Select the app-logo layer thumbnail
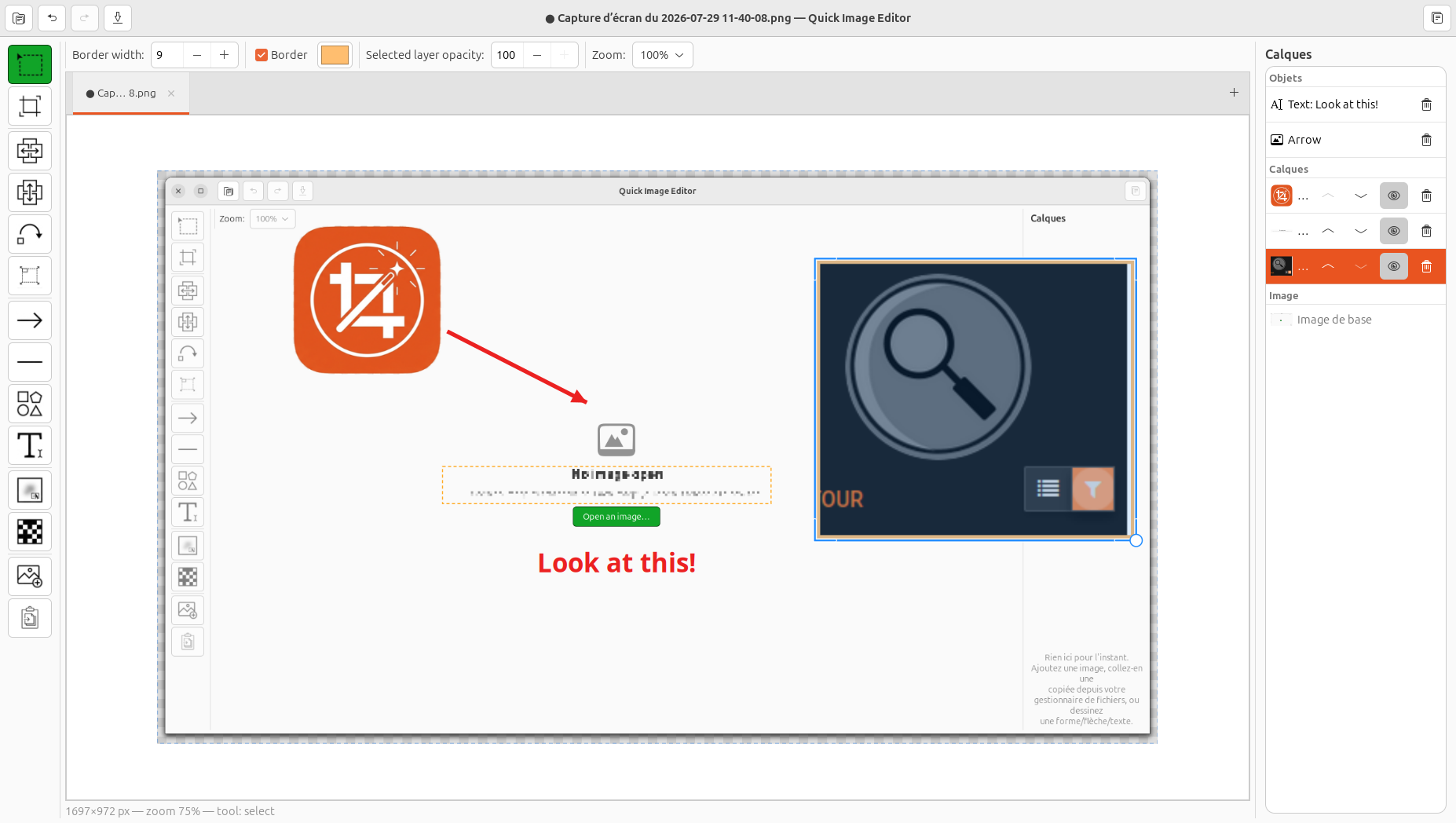Image resolution: width=1456 pixels, height=823 pixels. pos(1282,196)
